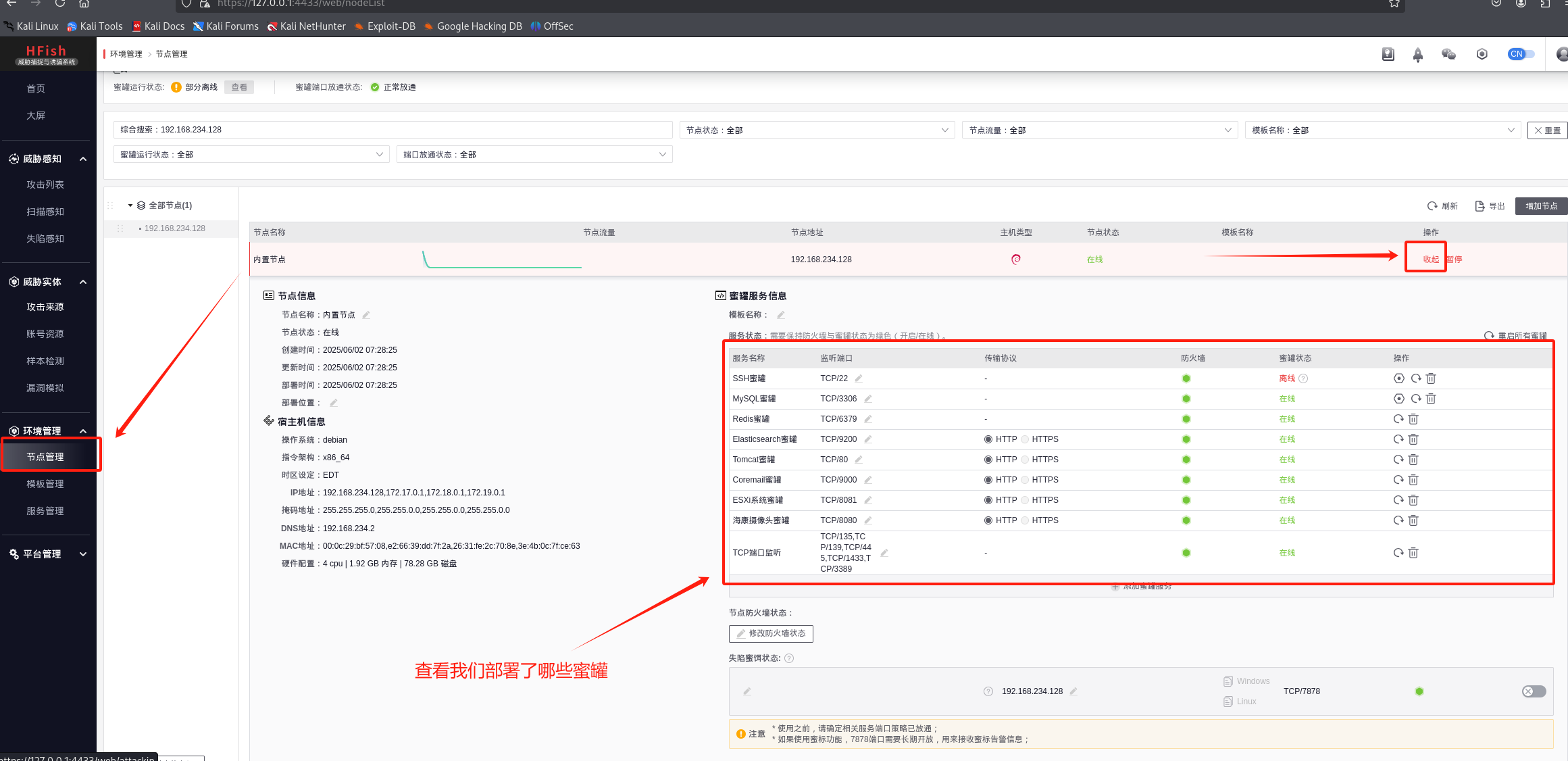Screen dimensions: 1568x761
Task: Open the notification bell in header
Action: point(1418,55)
